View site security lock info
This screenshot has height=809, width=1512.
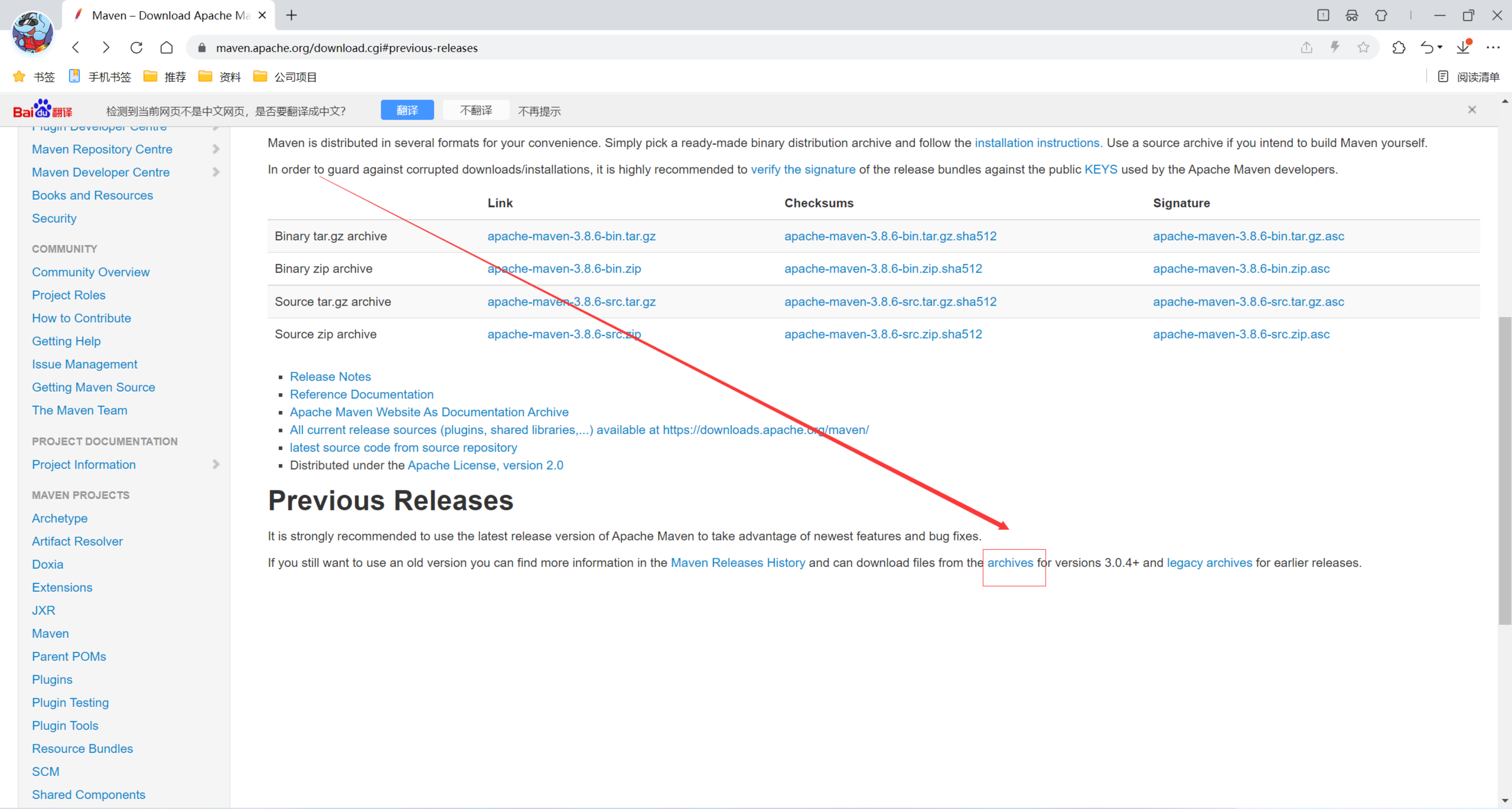pyautogui.click(x=202, y=48)
